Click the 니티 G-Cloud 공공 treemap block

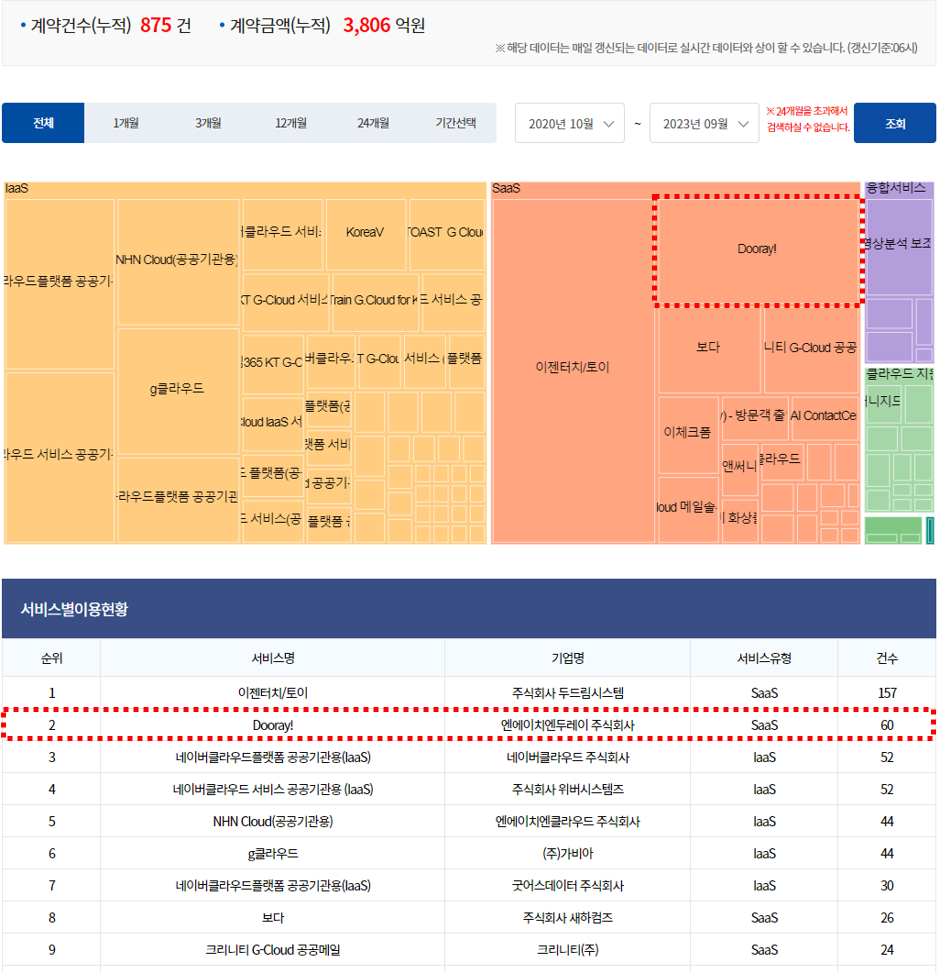811,349
